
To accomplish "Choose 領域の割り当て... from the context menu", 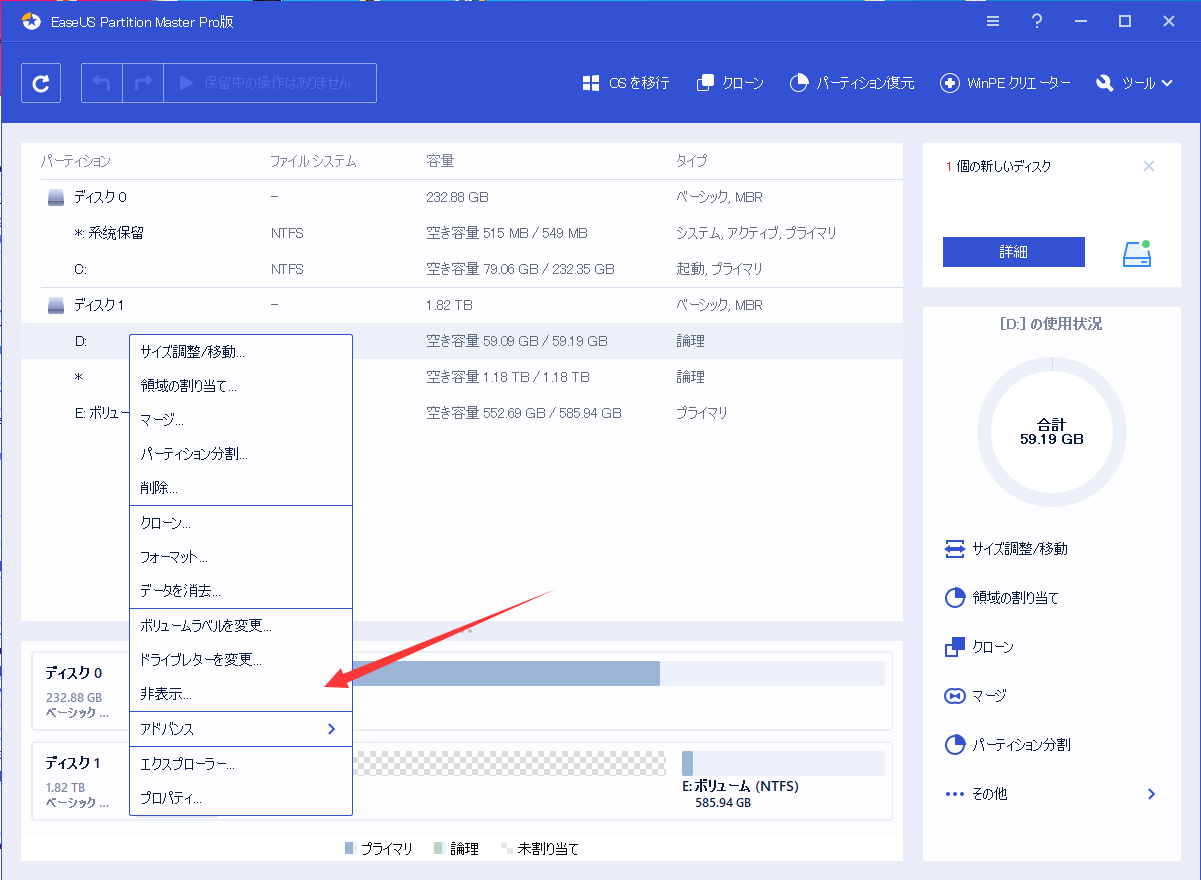I will coord(241,386).
